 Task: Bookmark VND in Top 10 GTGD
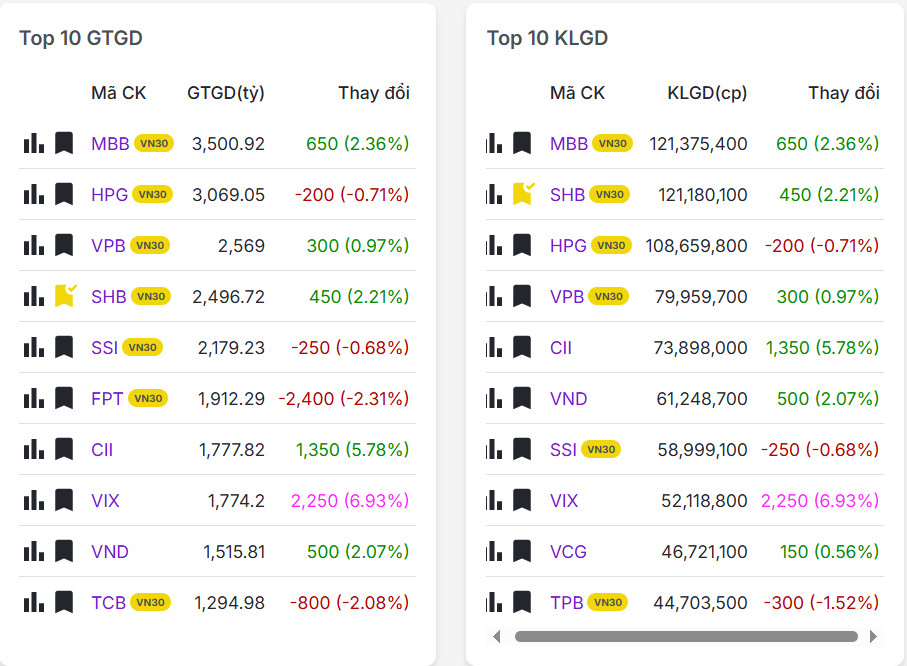tap(64, 551)
